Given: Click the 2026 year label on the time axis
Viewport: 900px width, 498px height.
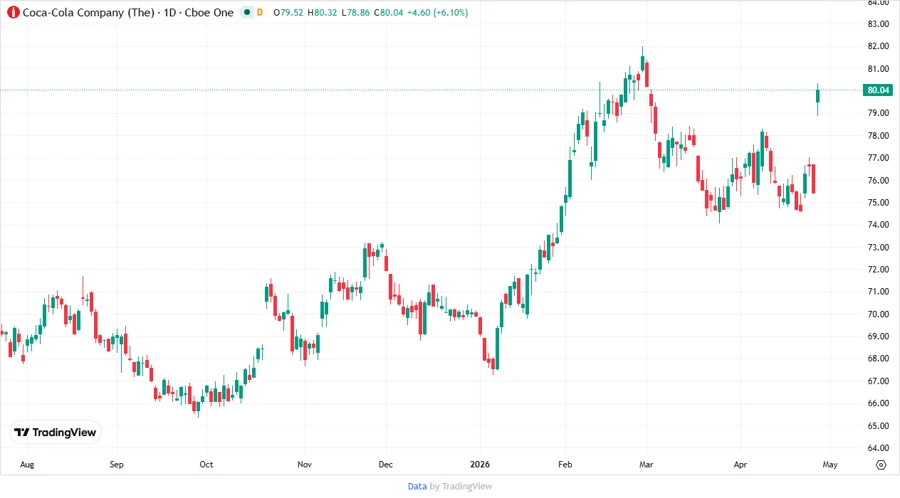Looking at the screenshot, I should coord(480,465).
